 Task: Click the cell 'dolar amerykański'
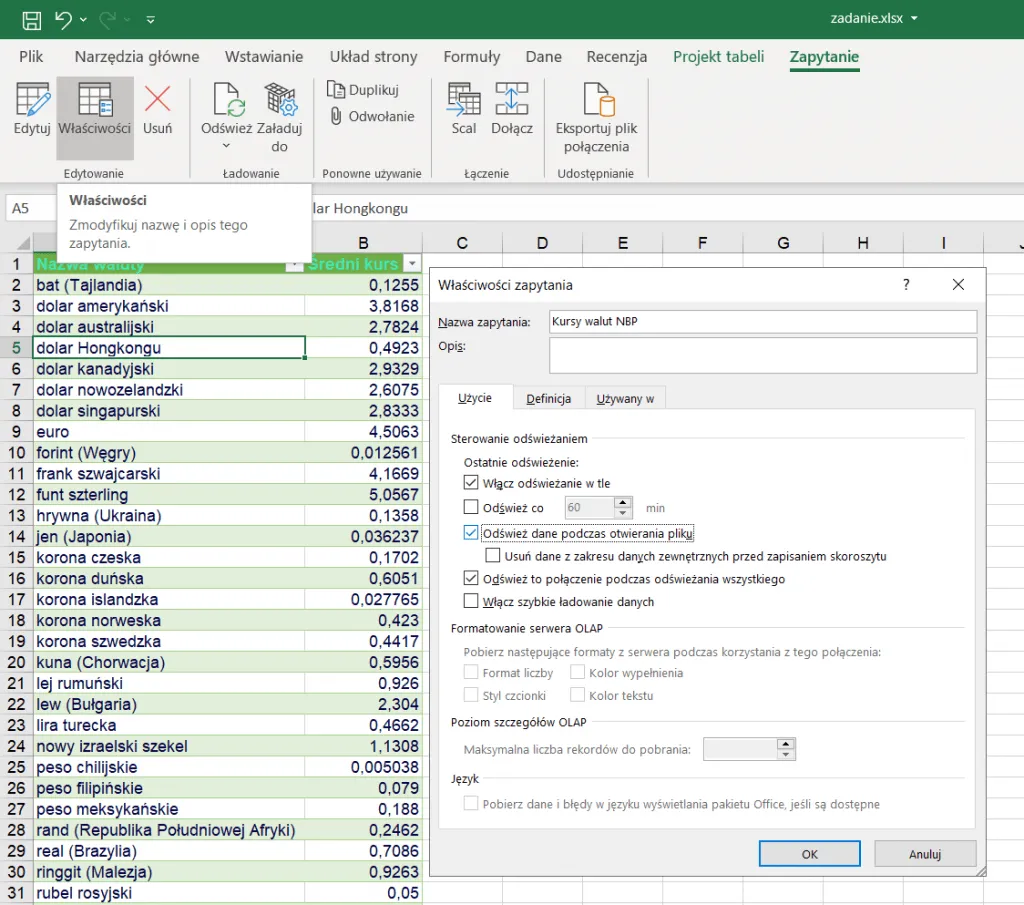168,306
